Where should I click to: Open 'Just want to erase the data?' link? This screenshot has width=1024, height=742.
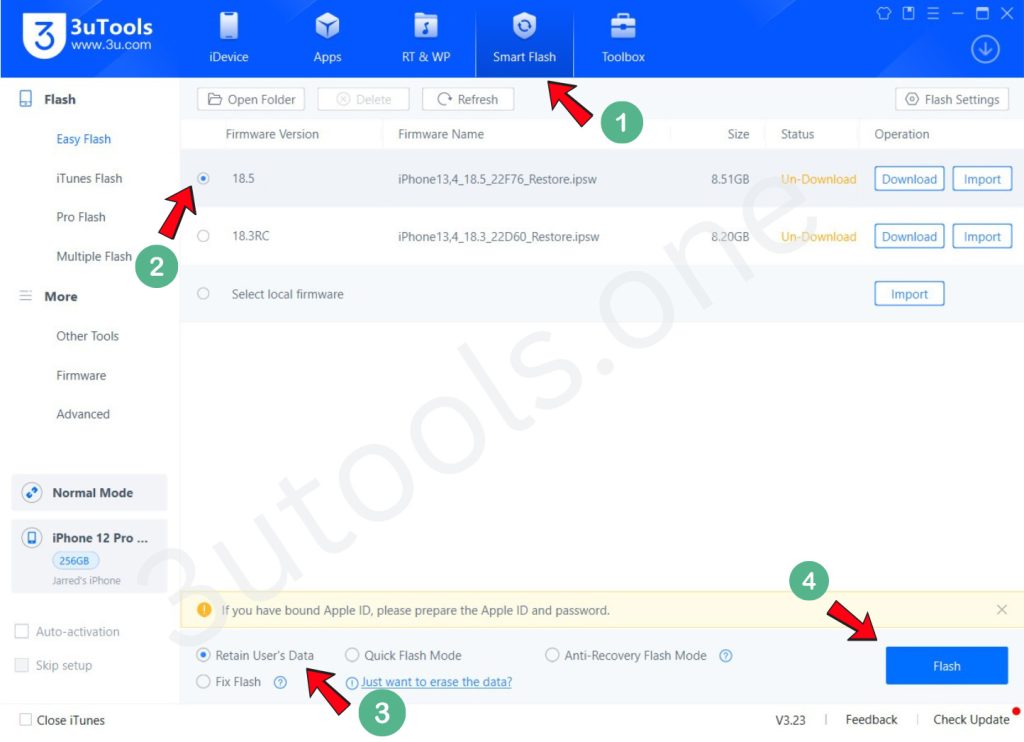436,682
